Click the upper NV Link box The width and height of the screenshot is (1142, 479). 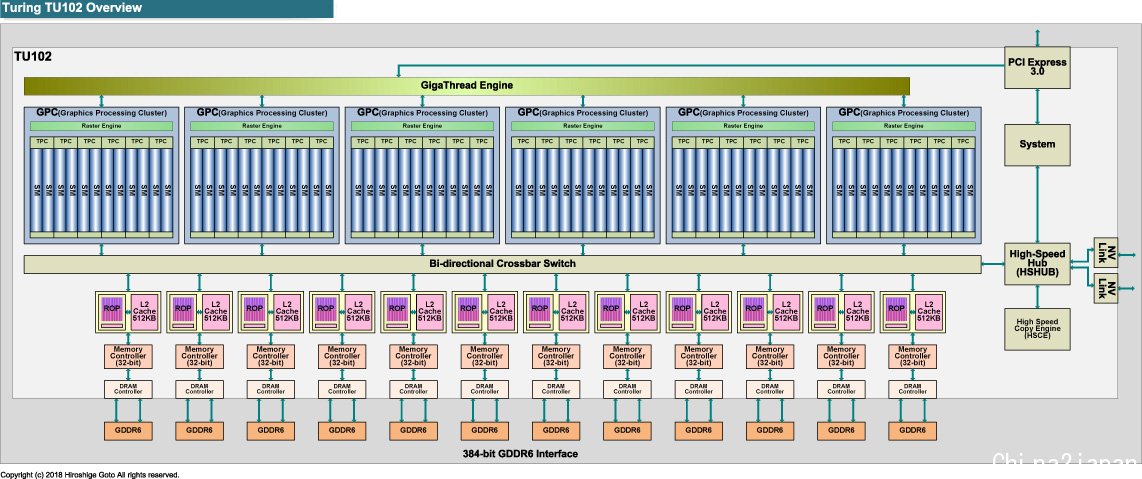tap(1105, 253)
